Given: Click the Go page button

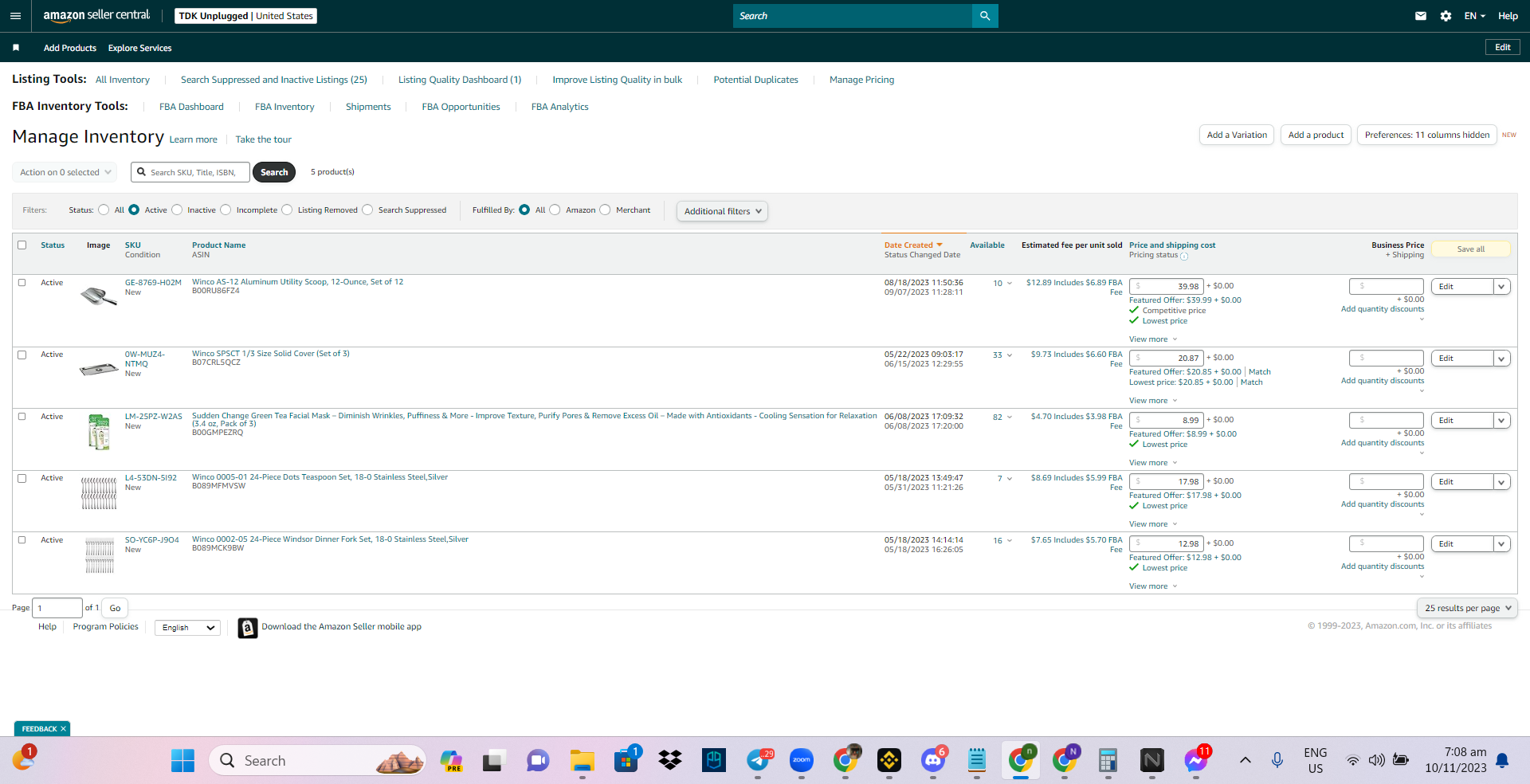Looking at the screenshot, I should [x=116, y=608].
